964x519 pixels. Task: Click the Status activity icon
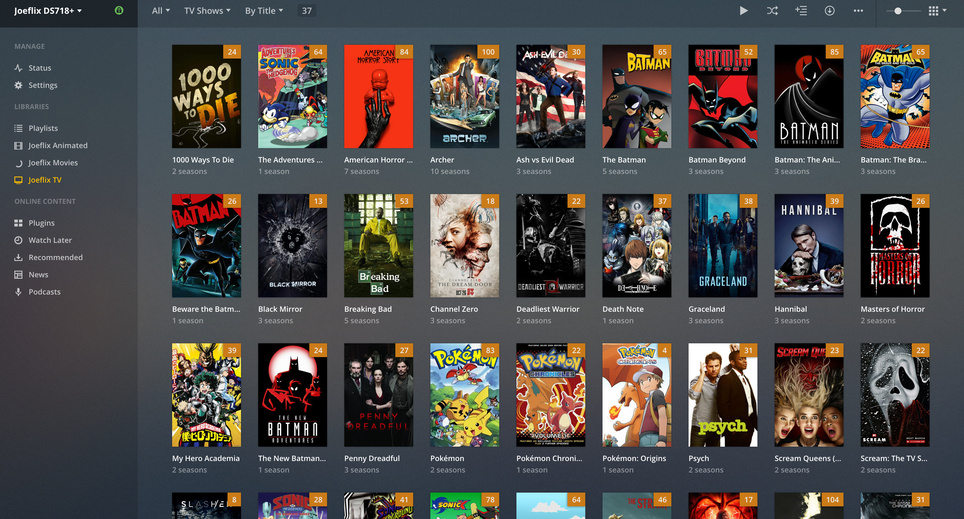point(18,68)
